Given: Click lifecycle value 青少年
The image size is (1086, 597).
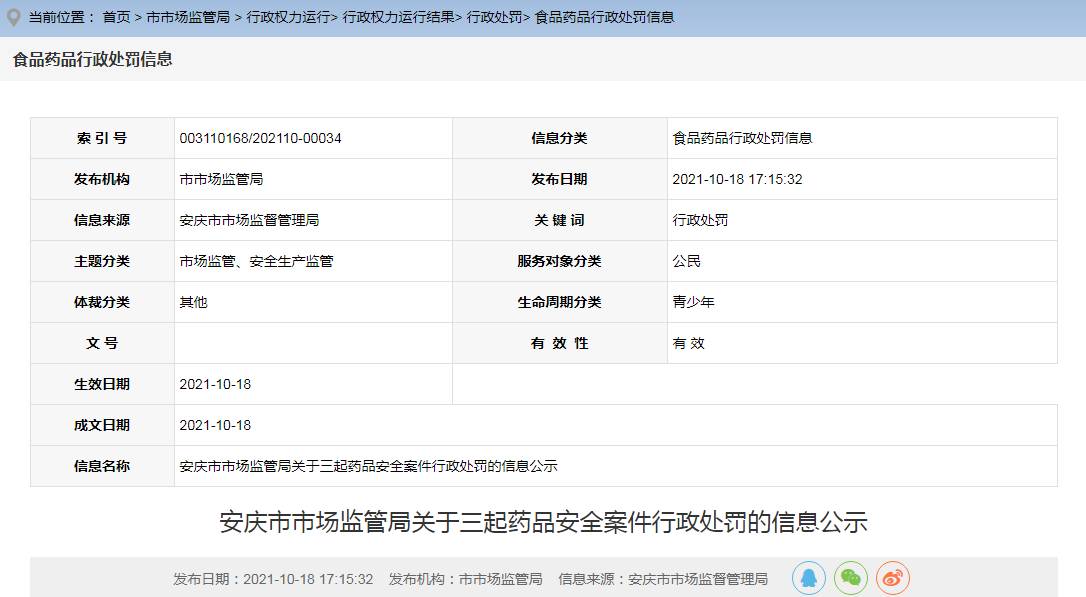Looking at the screenshot, I should (693, 302).
